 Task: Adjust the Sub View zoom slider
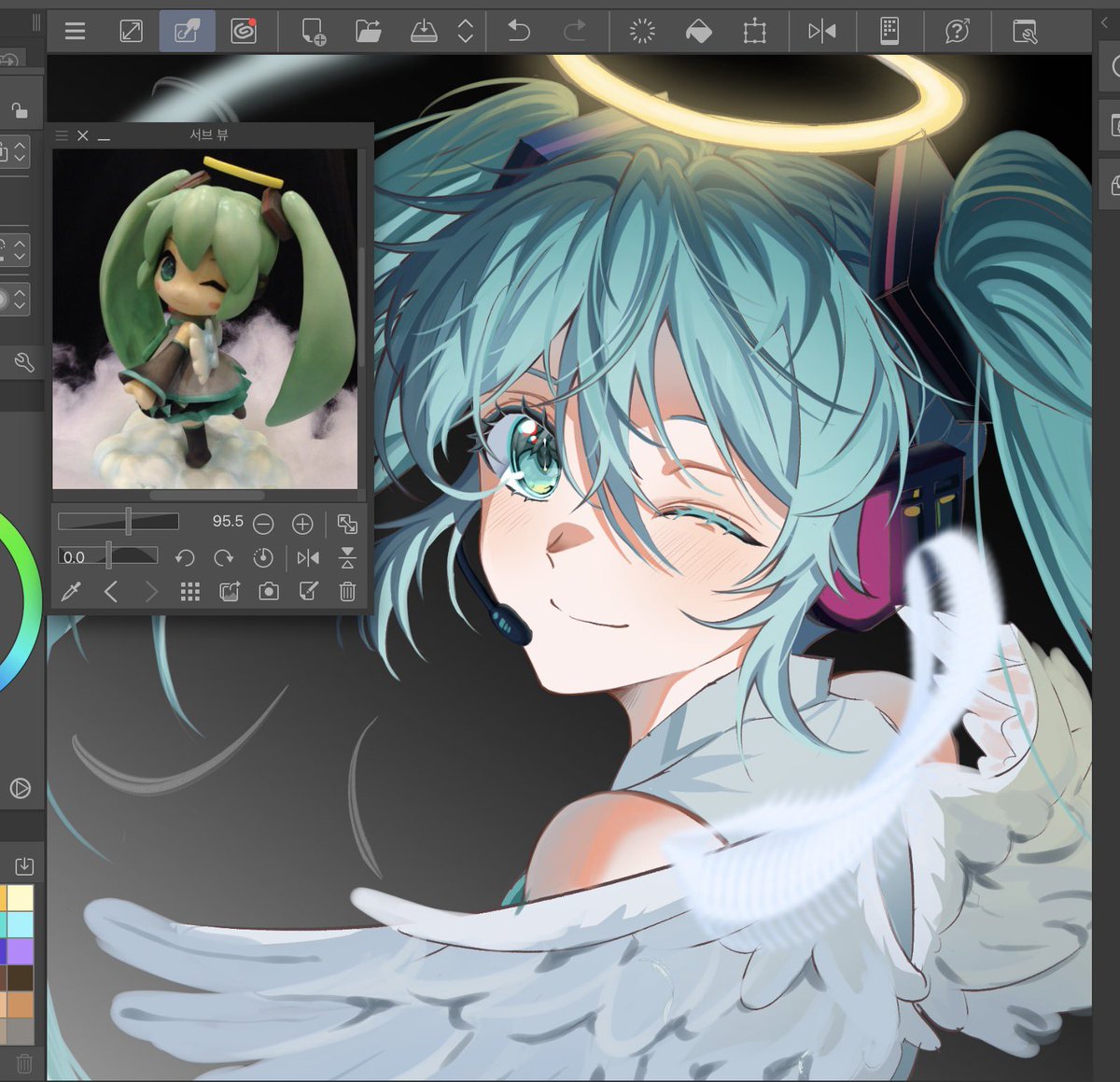[x=119, y=521]
